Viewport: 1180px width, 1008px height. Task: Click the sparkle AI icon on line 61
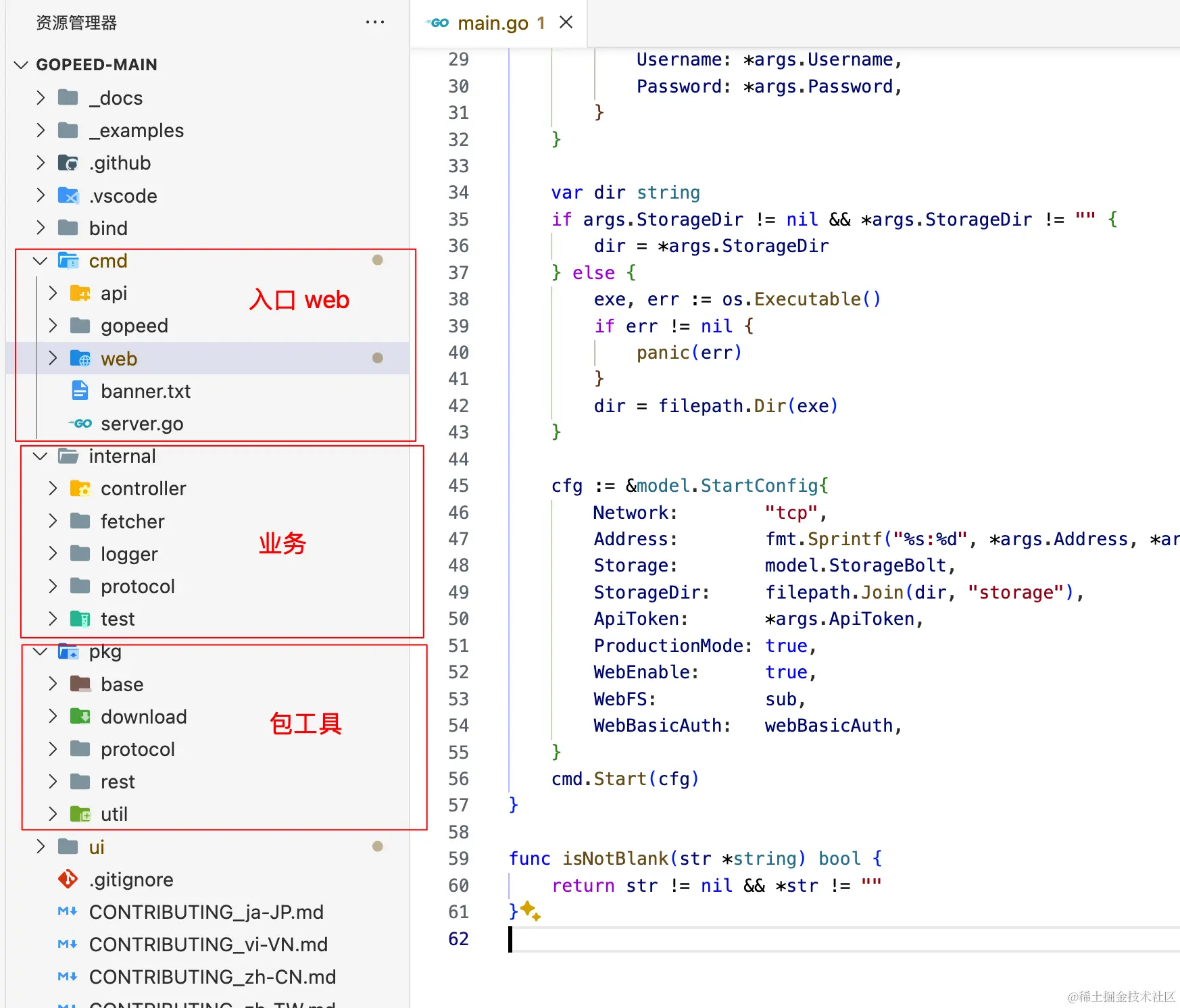(531, 911)
